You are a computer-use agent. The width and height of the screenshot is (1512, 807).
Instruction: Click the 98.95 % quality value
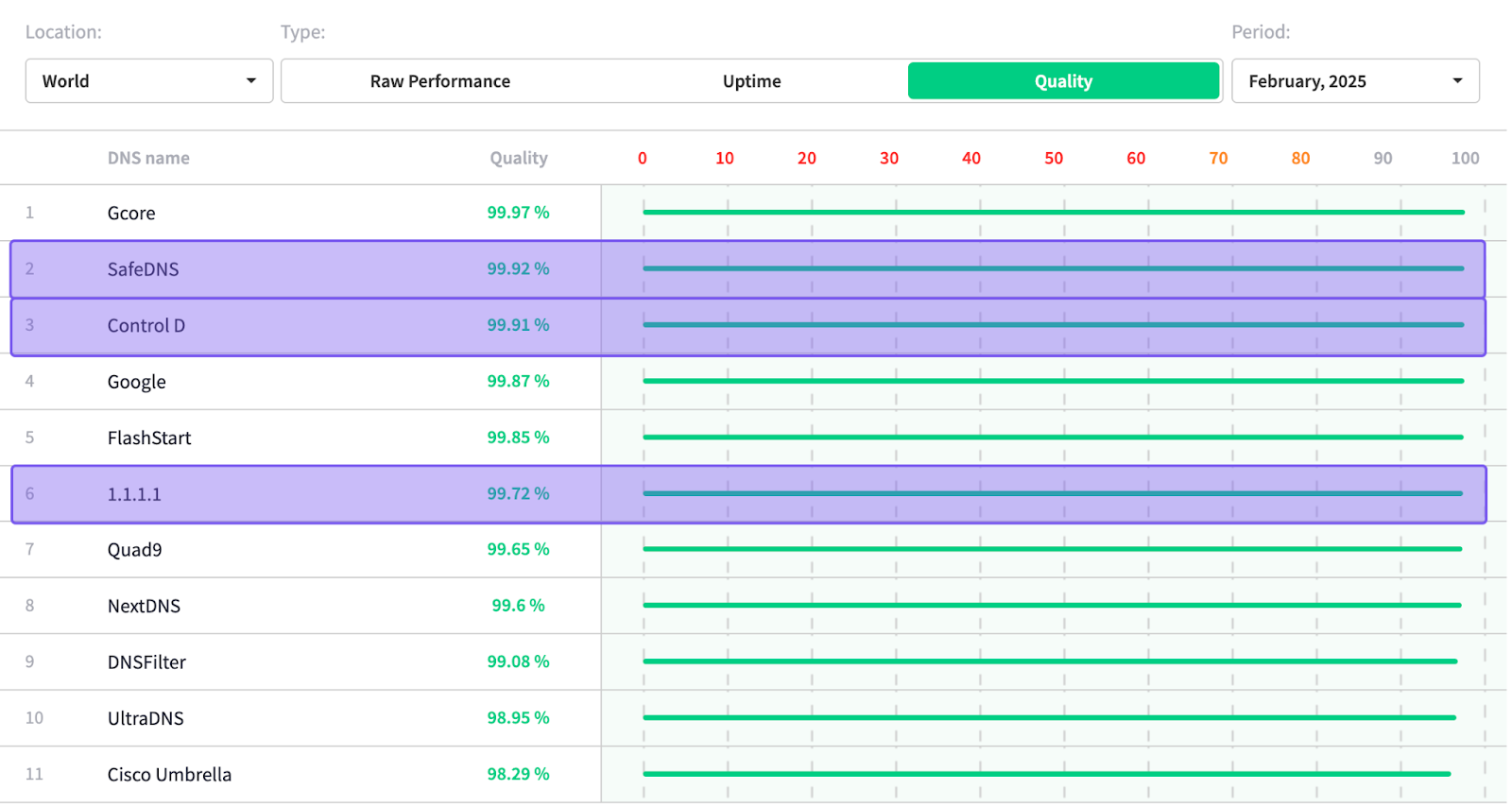coord(518,718)
